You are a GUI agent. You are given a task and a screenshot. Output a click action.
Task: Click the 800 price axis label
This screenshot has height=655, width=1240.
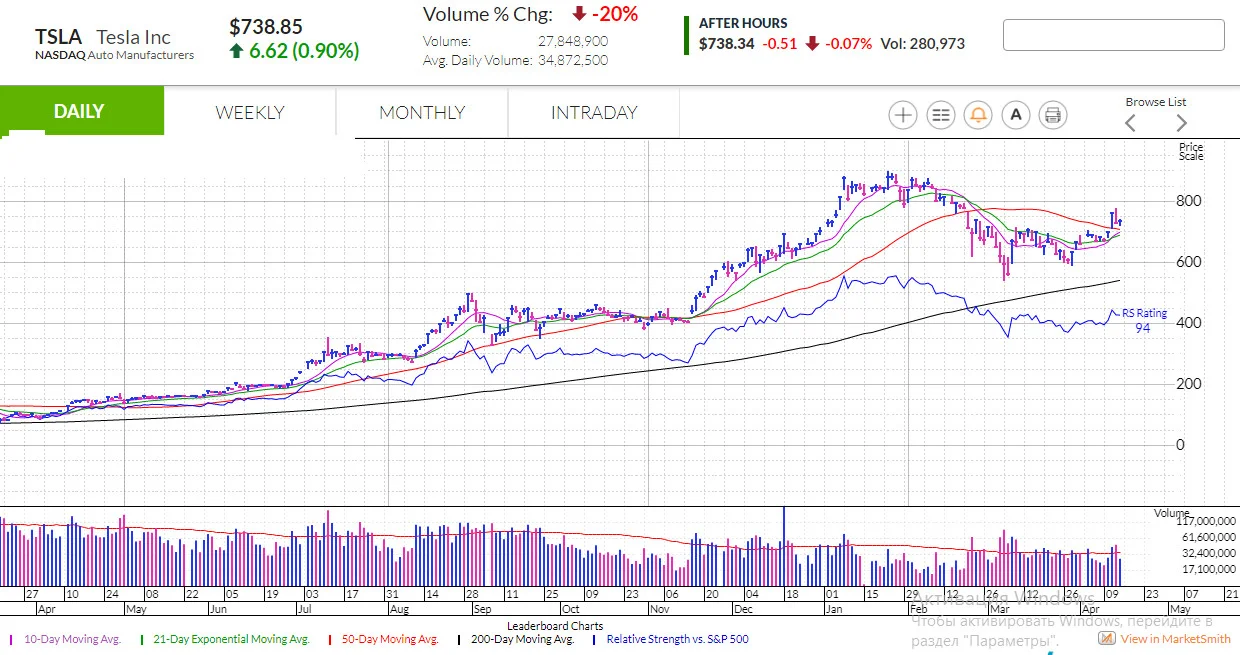click(x=1188, y=201)
